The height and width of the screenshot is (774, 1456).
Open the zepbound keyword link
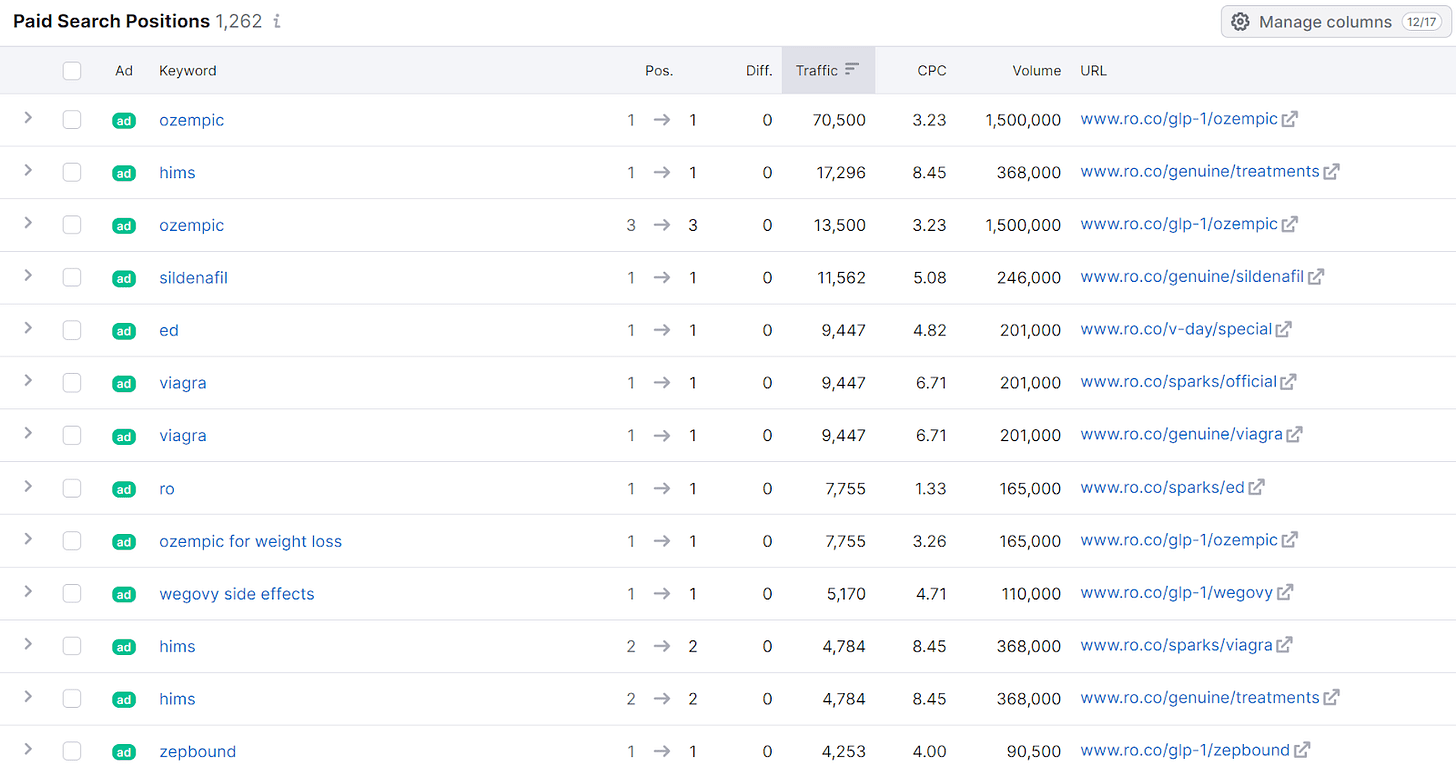click(197, 751)
